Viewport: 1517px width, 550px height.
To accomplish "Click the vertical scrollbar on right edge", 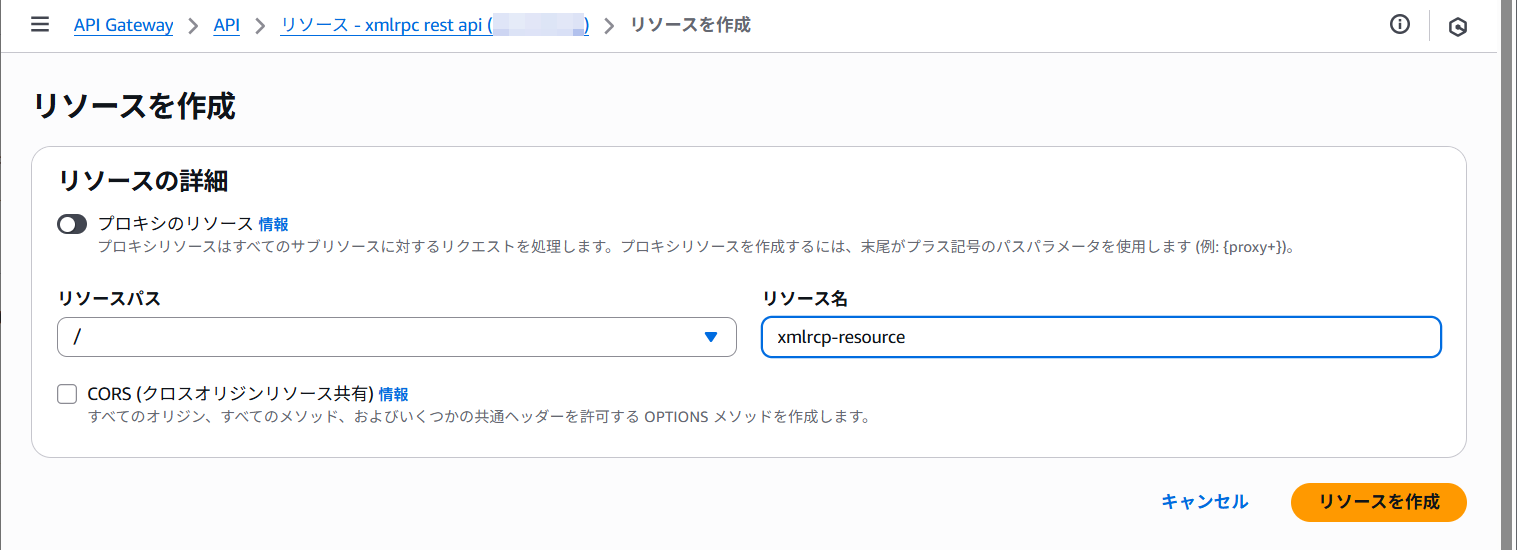I will pos(1509,275).
